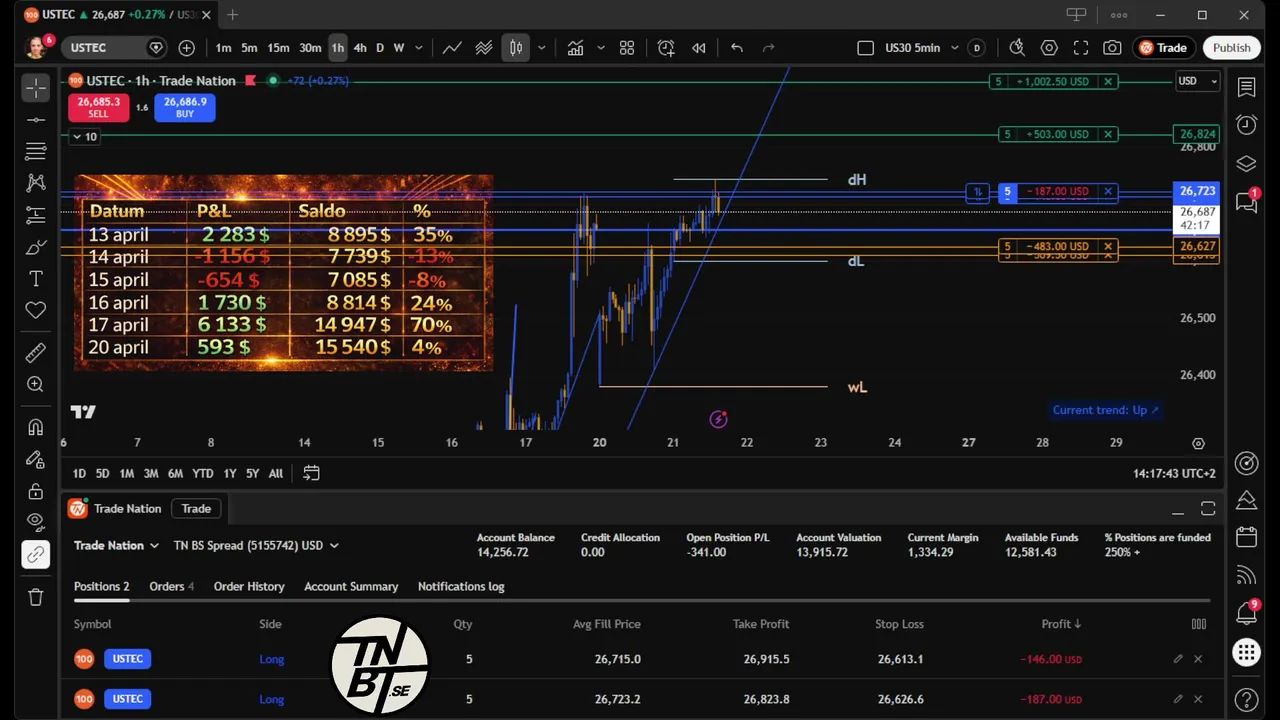Screen dimensions: 1280x720
Task: Enter fullscreen chart mode
Action: (1081, 48)
